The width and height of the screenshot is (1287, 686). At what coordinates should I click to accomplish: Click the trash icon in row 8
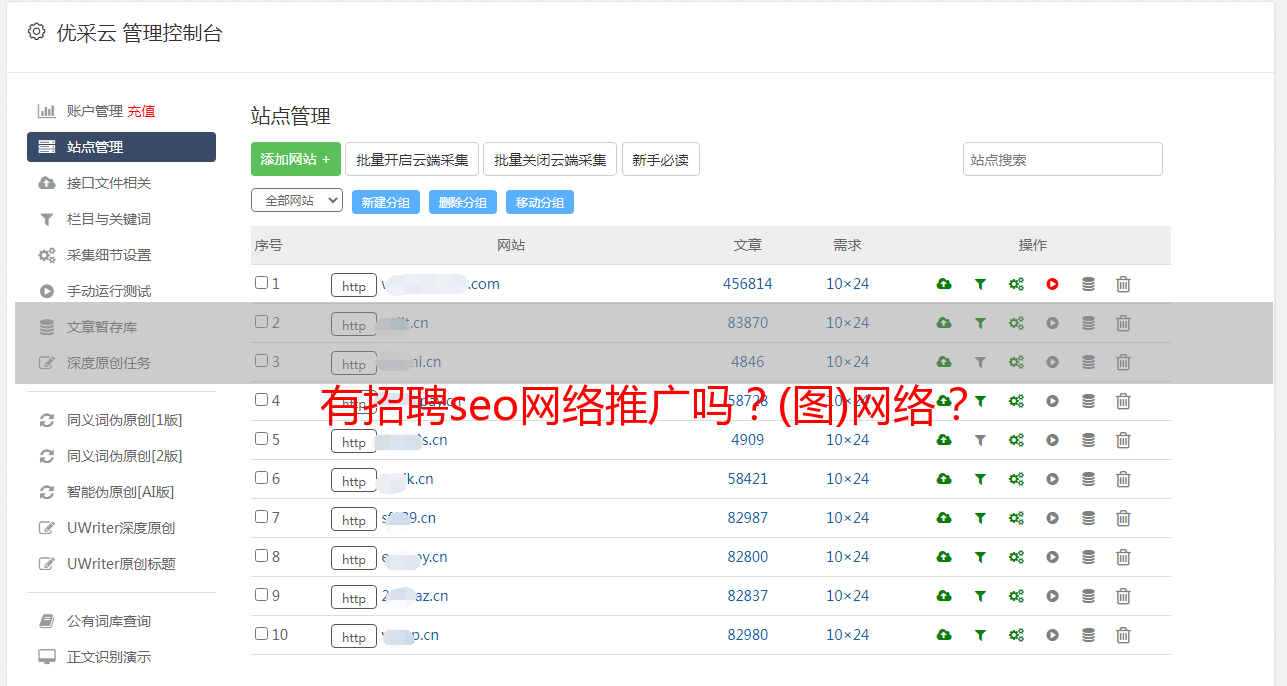1123,557
